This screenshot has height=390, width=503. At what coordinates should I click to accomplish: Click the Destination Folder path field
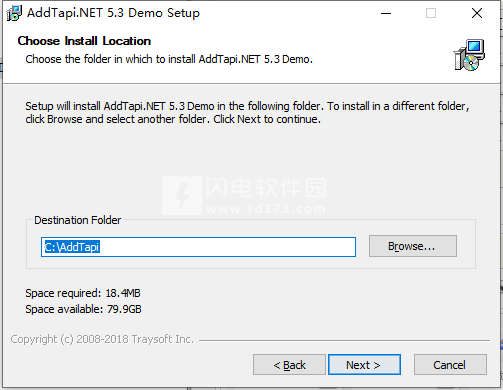198,247
